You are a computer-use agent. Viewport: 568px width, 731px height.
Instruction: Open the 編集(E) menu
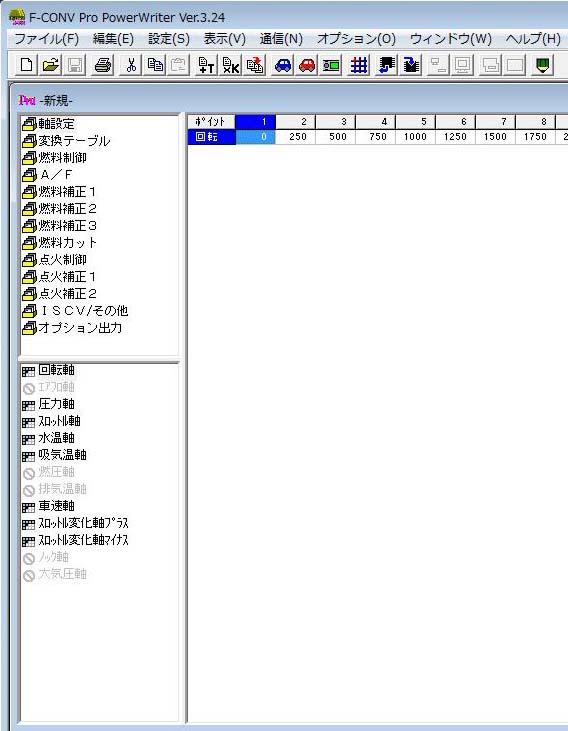[113, 39]
